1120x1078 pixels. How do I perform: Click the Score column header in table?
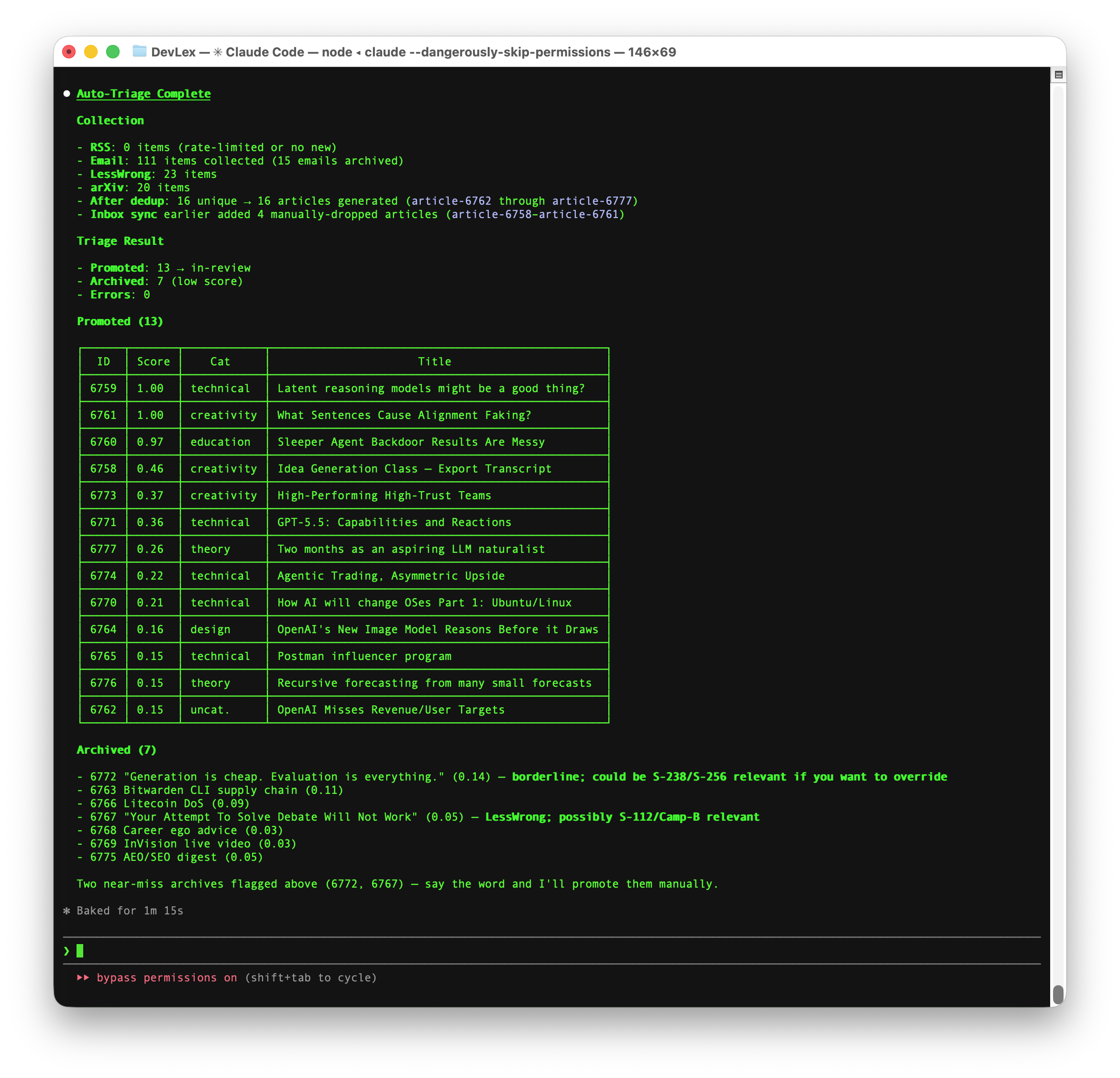click(x=153, y=361)
